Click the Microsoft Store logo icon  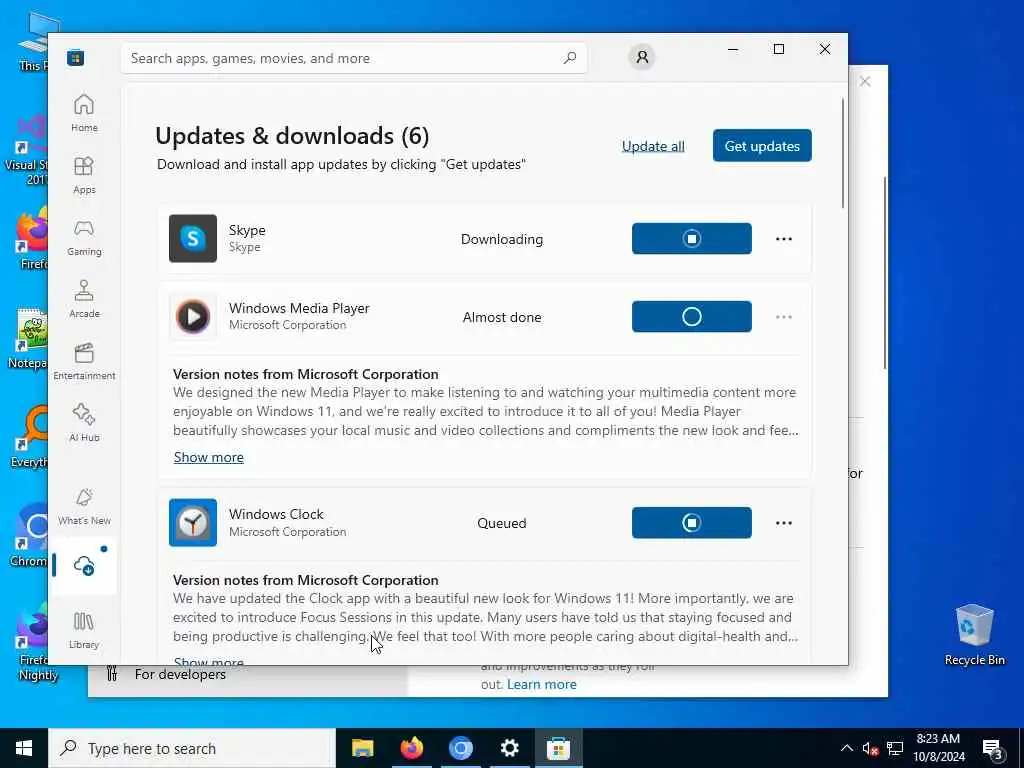tap(76, 58)
